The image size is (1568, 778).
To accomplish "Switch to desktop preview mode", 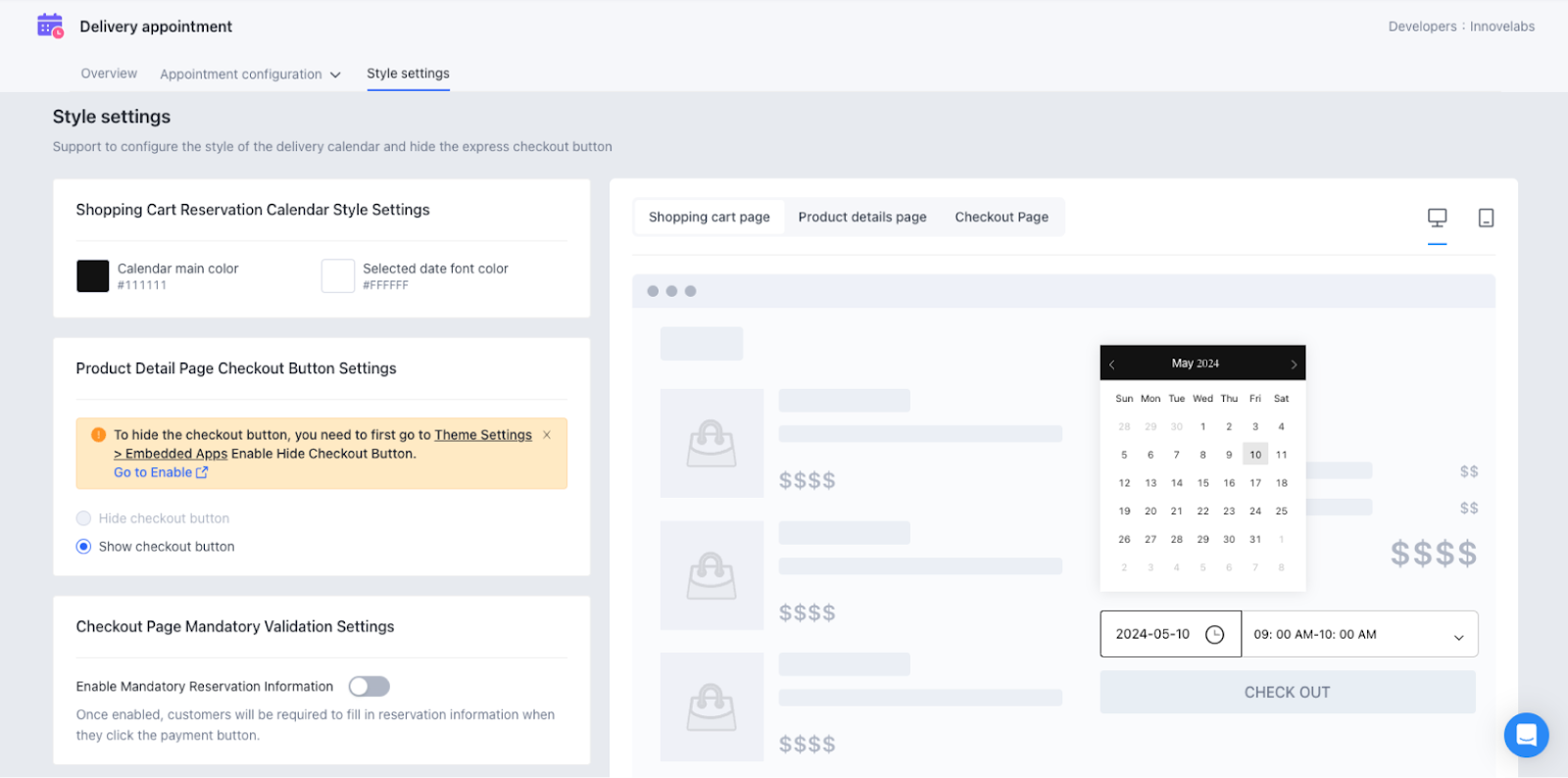I will (x=1437, y=218).
